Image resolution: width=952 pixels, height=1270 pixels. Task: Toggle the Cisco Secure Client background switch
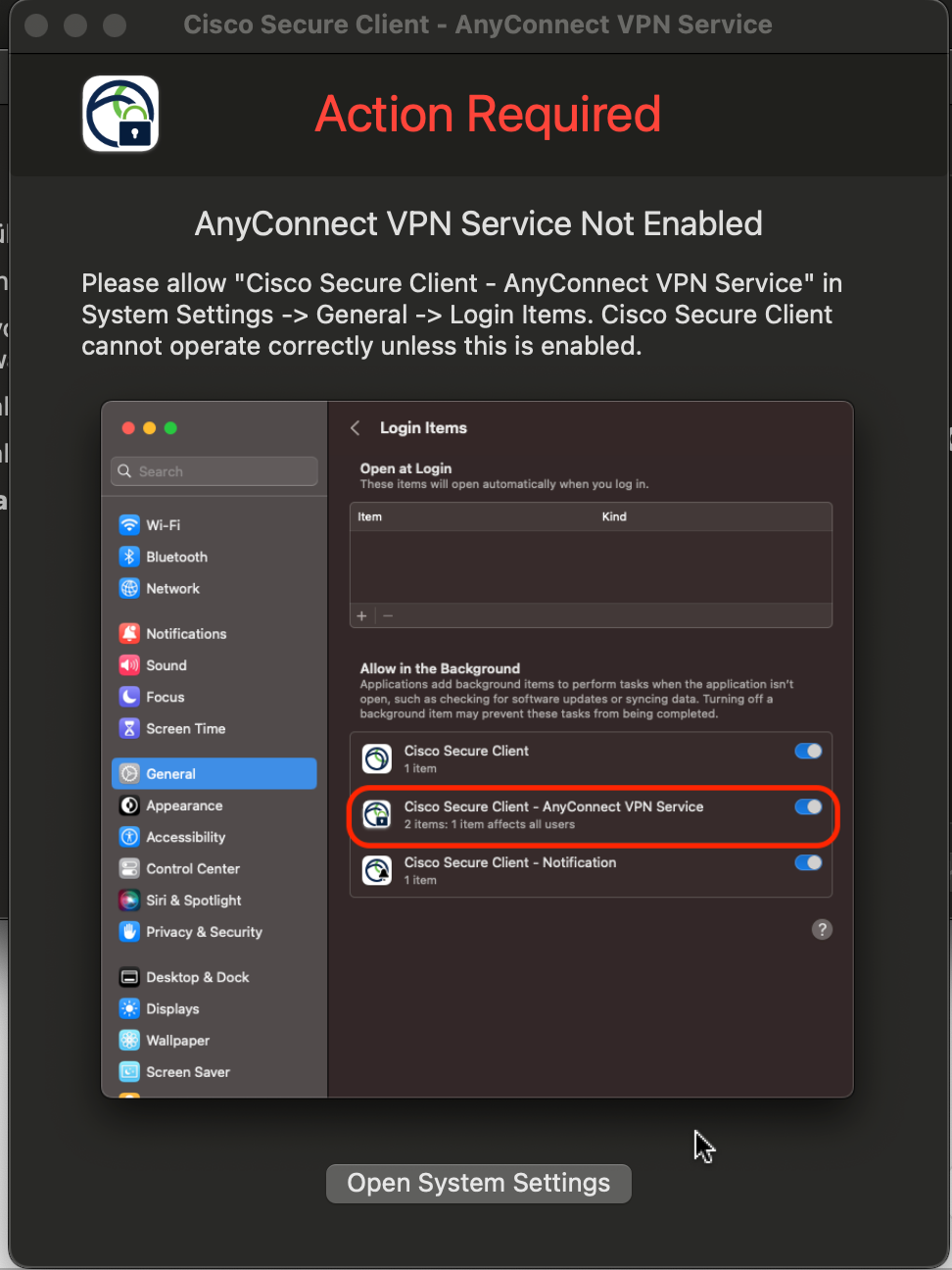808,752
